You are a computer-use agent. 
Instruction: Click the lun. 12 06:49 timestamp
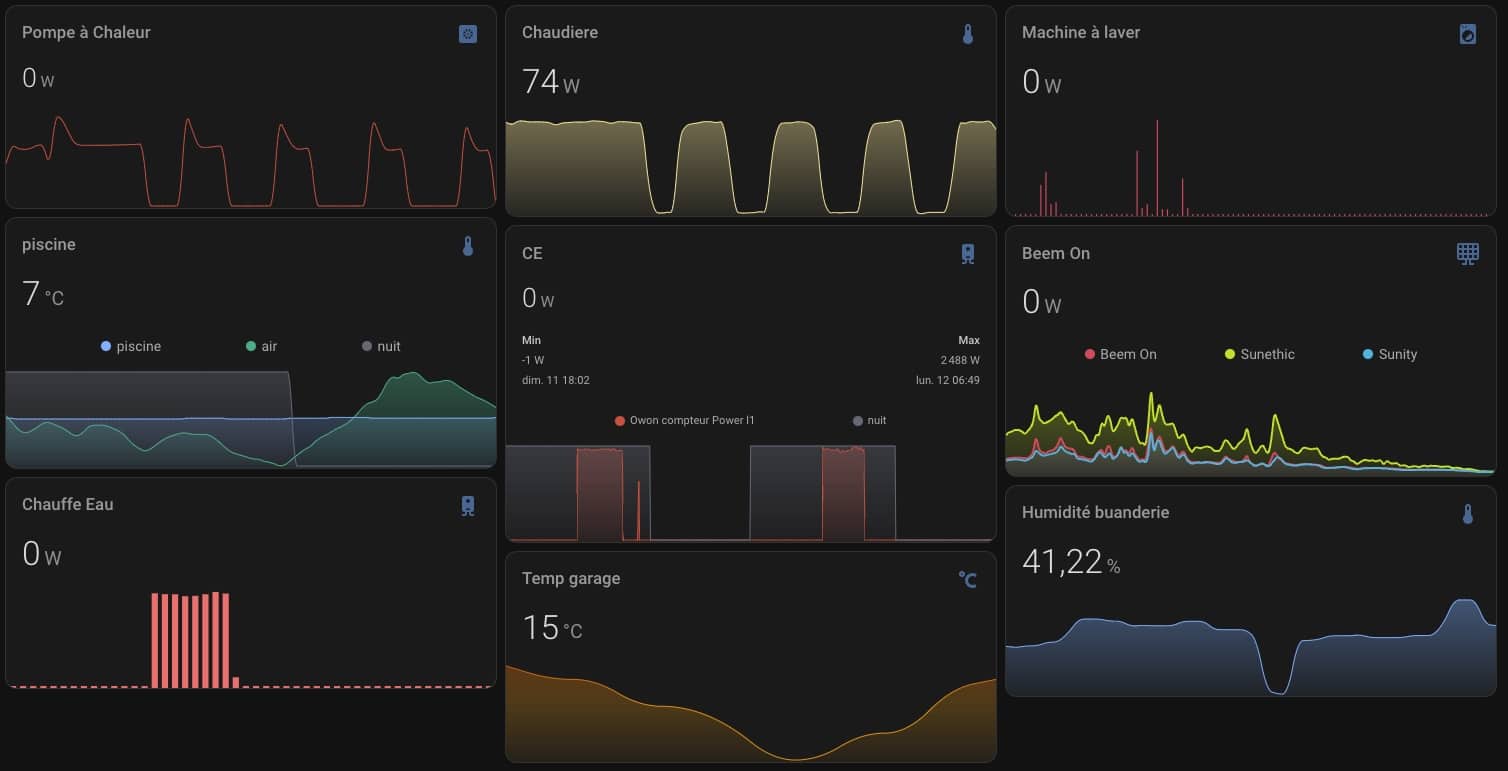[x=948, y=380]
